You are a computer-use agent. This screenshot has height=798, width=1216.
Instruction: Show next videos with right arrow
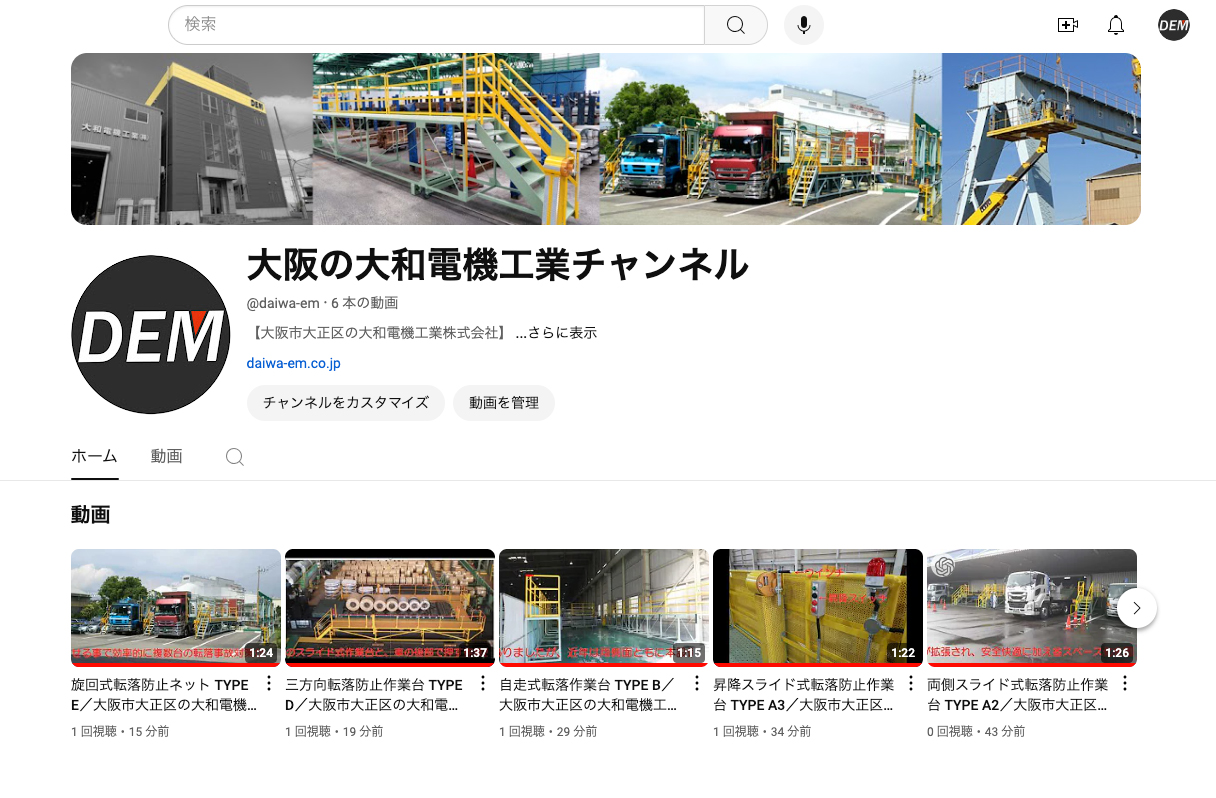[1137, 608]
